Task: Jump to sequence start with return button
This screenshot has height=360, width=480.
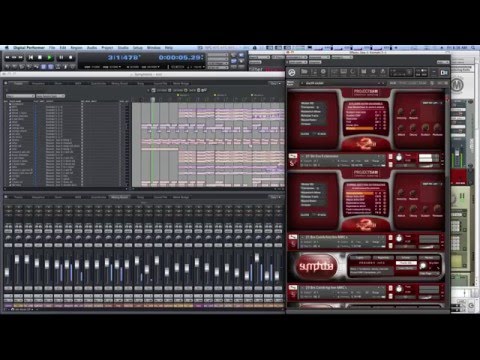Action: 31,58
